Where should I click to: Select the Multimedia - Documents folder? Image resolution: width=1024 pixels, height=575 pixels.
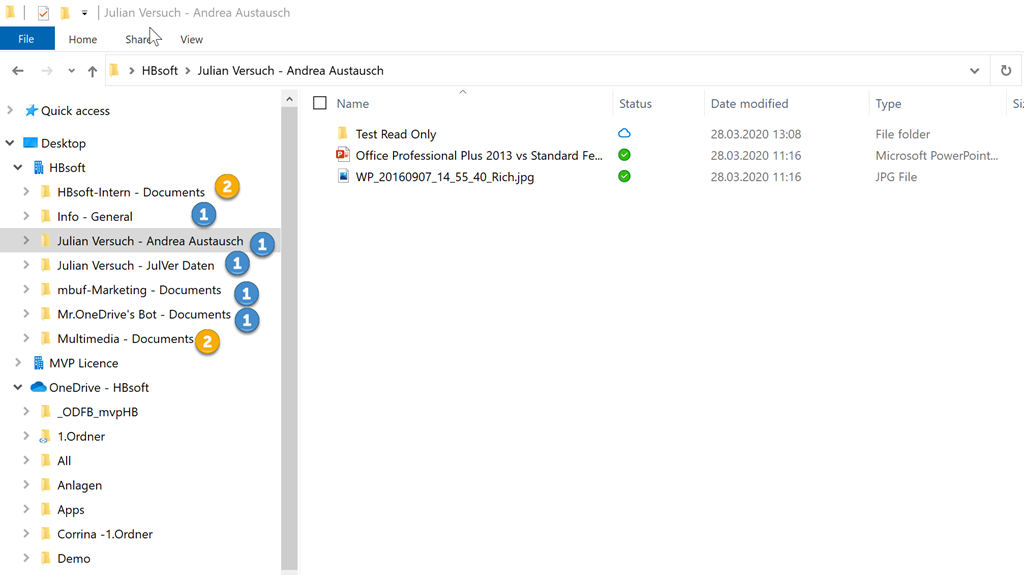coord(125,339)
